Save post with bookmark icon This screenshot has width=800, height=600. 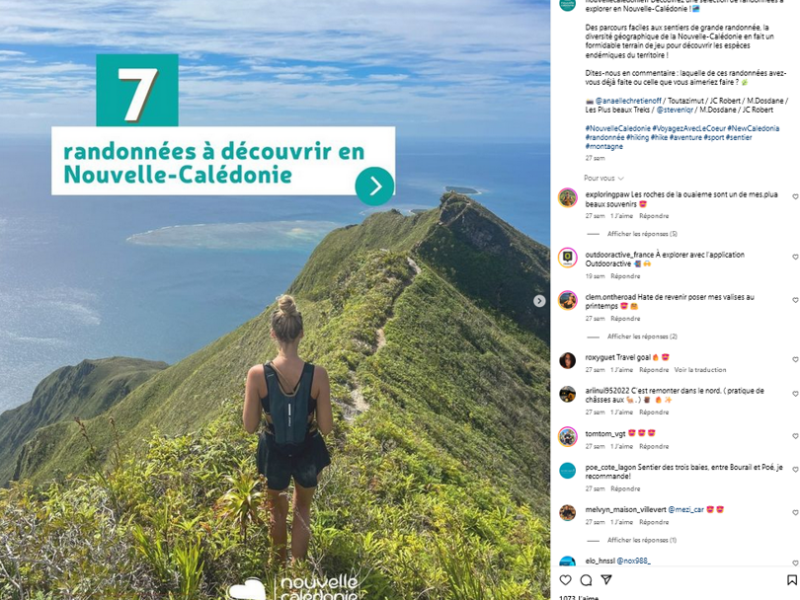pyautogui.click(x=792, y=580)
